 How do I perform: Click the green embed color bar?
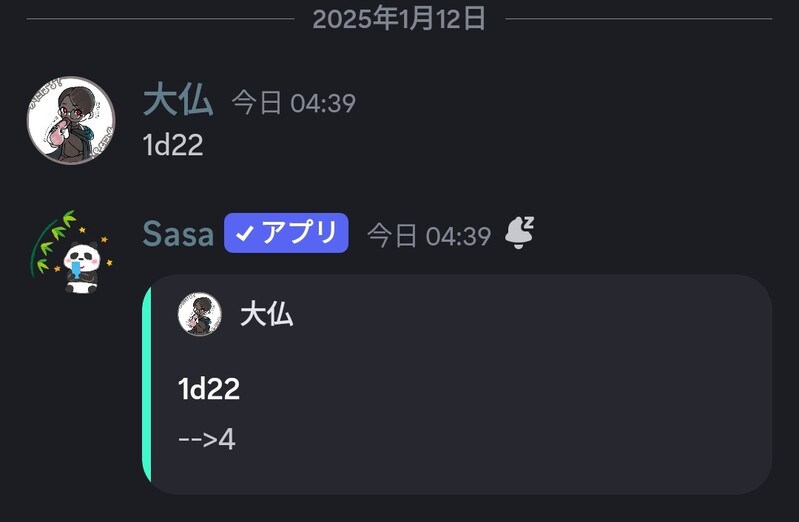147,385
